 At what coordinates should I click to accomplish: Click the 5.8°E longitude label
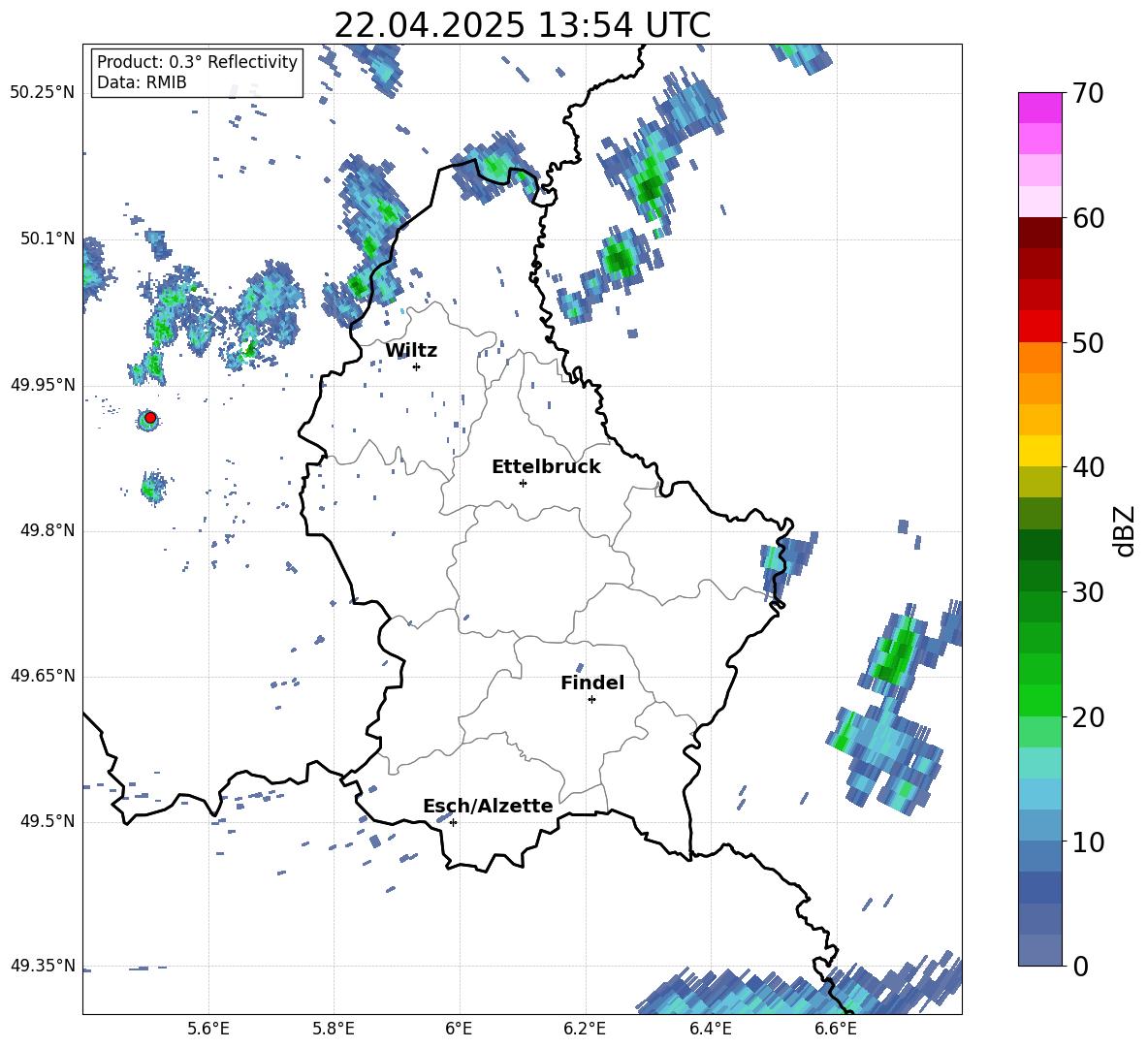334,1029
